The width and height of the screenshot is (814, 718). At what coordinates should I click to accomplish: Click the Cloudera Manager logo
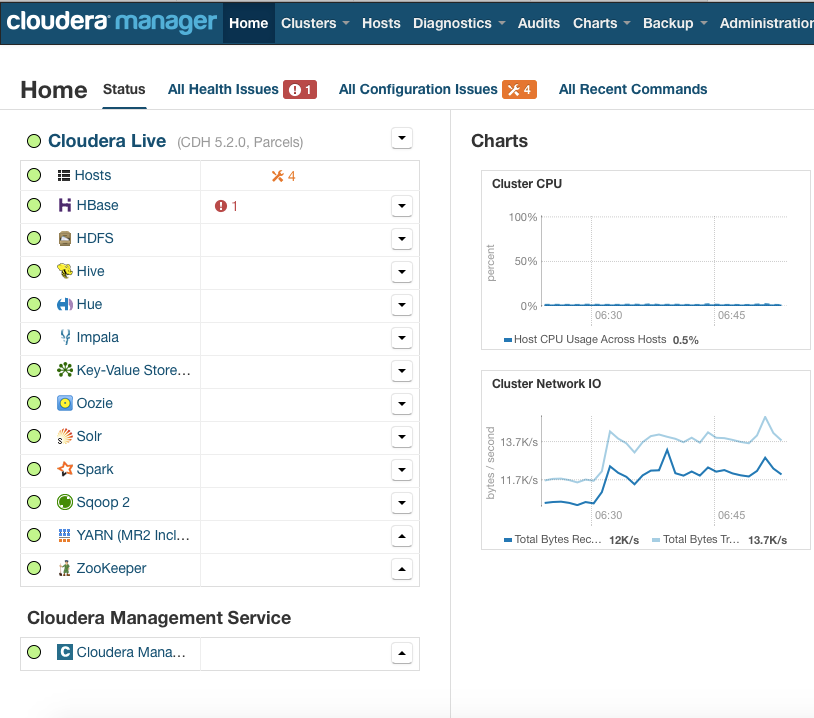111,22
